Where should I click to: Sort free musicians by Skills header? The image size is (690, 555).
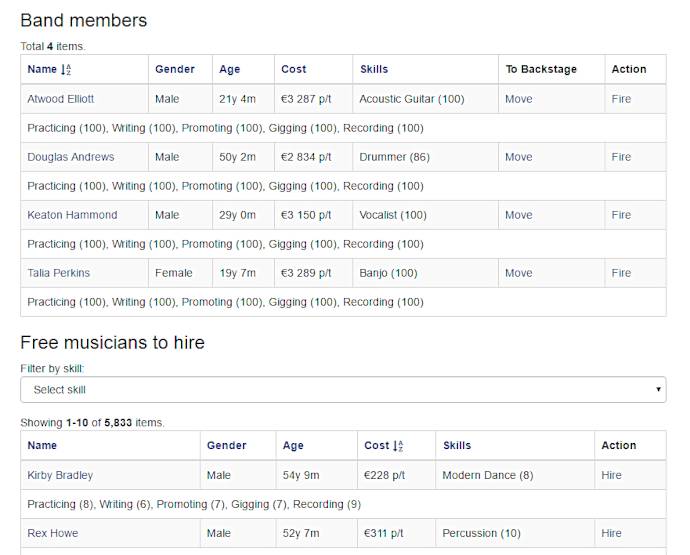pyautogui.click(x=457, y=445)
